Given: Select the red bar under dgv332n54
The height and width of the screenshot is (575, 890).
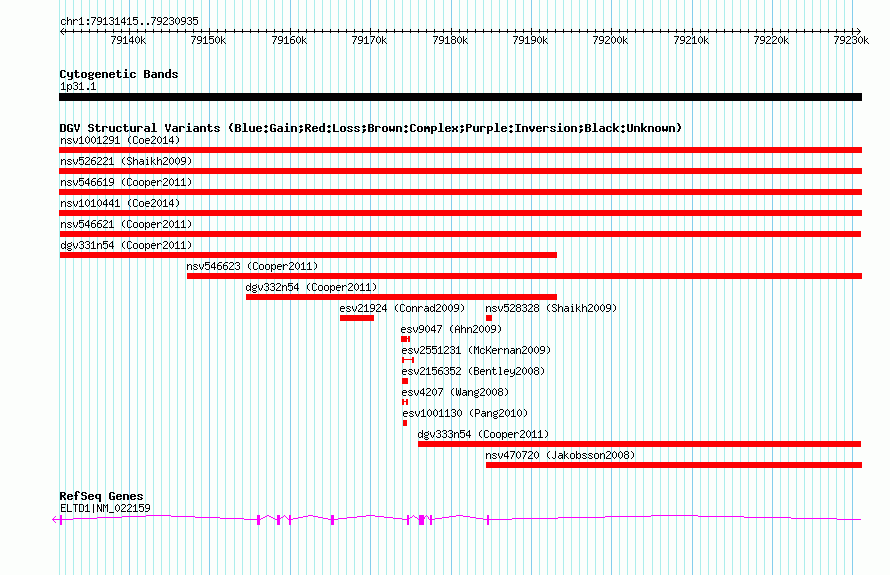Looking at the screenshot, I should [x=401, y=297].
